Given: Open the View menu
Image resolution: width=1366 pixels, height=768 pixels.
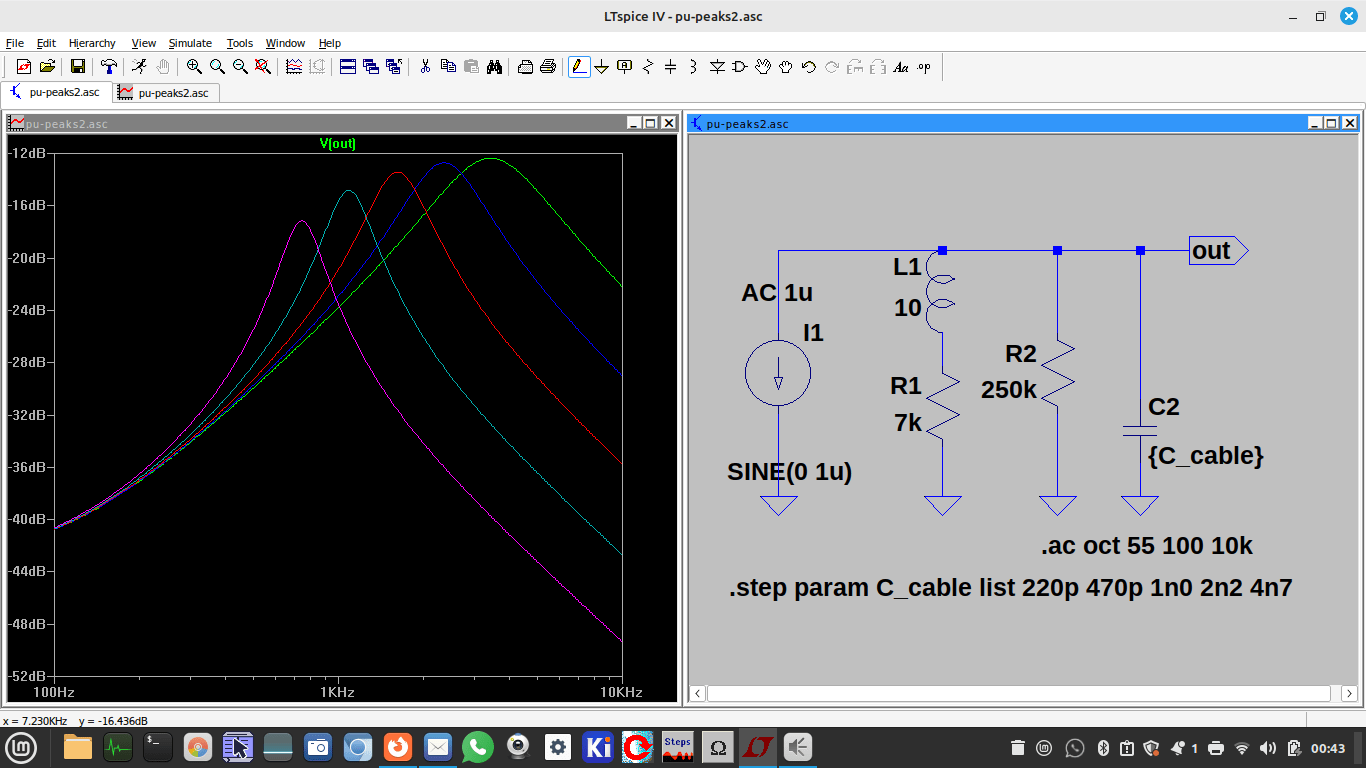Looking at the screenshot, I should pos(144,43).
